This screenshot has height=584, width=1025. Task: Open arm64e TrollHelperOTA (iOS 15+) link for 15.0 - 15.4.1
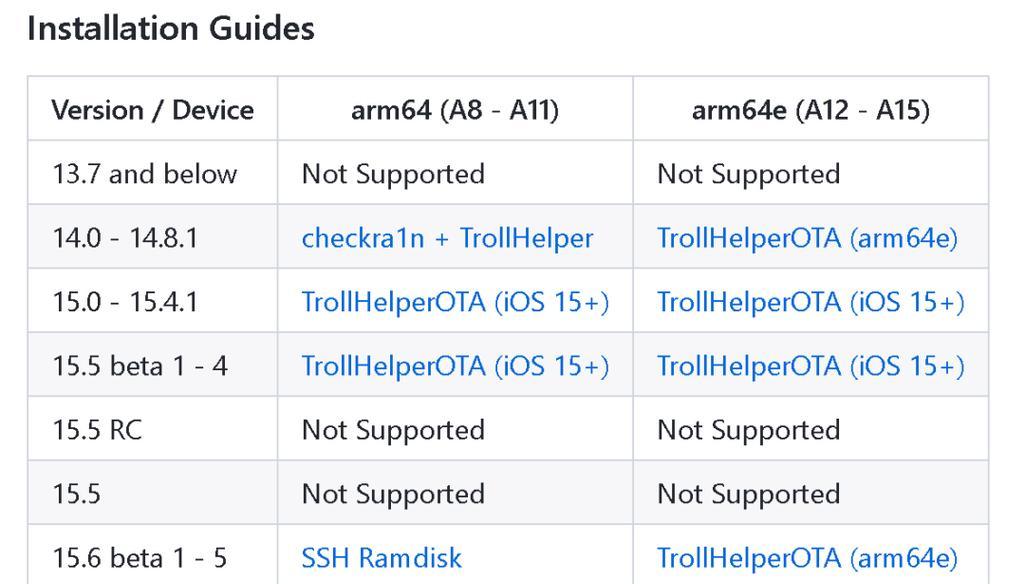[x=811, y=302]
